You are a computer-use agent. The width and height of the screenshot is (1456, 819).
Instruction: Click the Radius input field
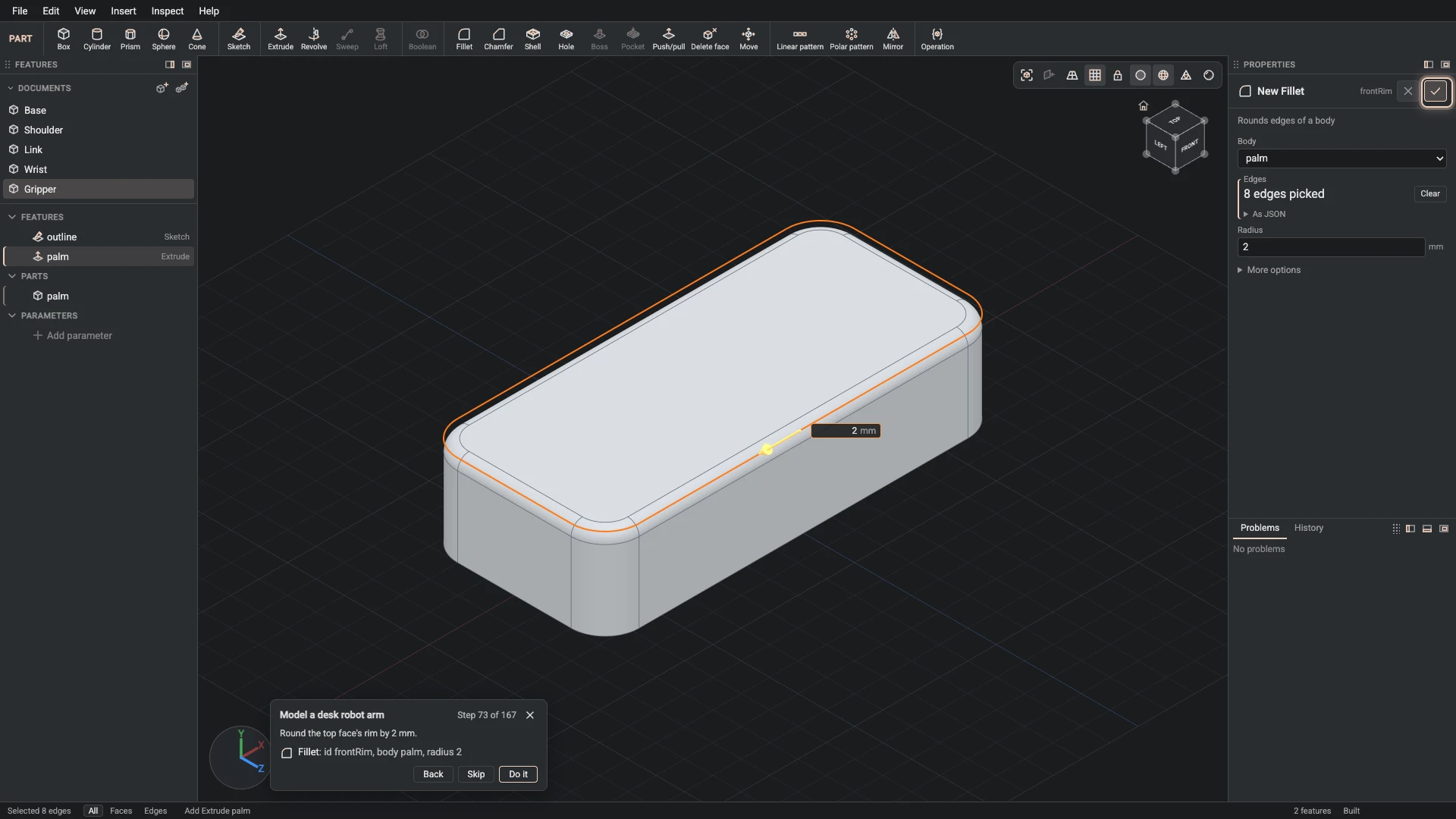(1331, 247)
